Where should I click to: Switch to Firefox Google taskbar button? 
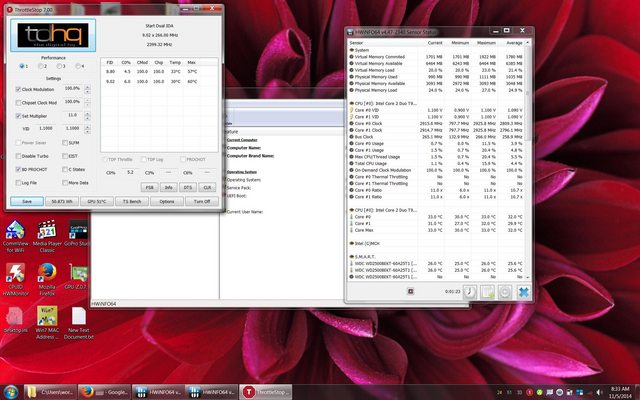[104, 392]
